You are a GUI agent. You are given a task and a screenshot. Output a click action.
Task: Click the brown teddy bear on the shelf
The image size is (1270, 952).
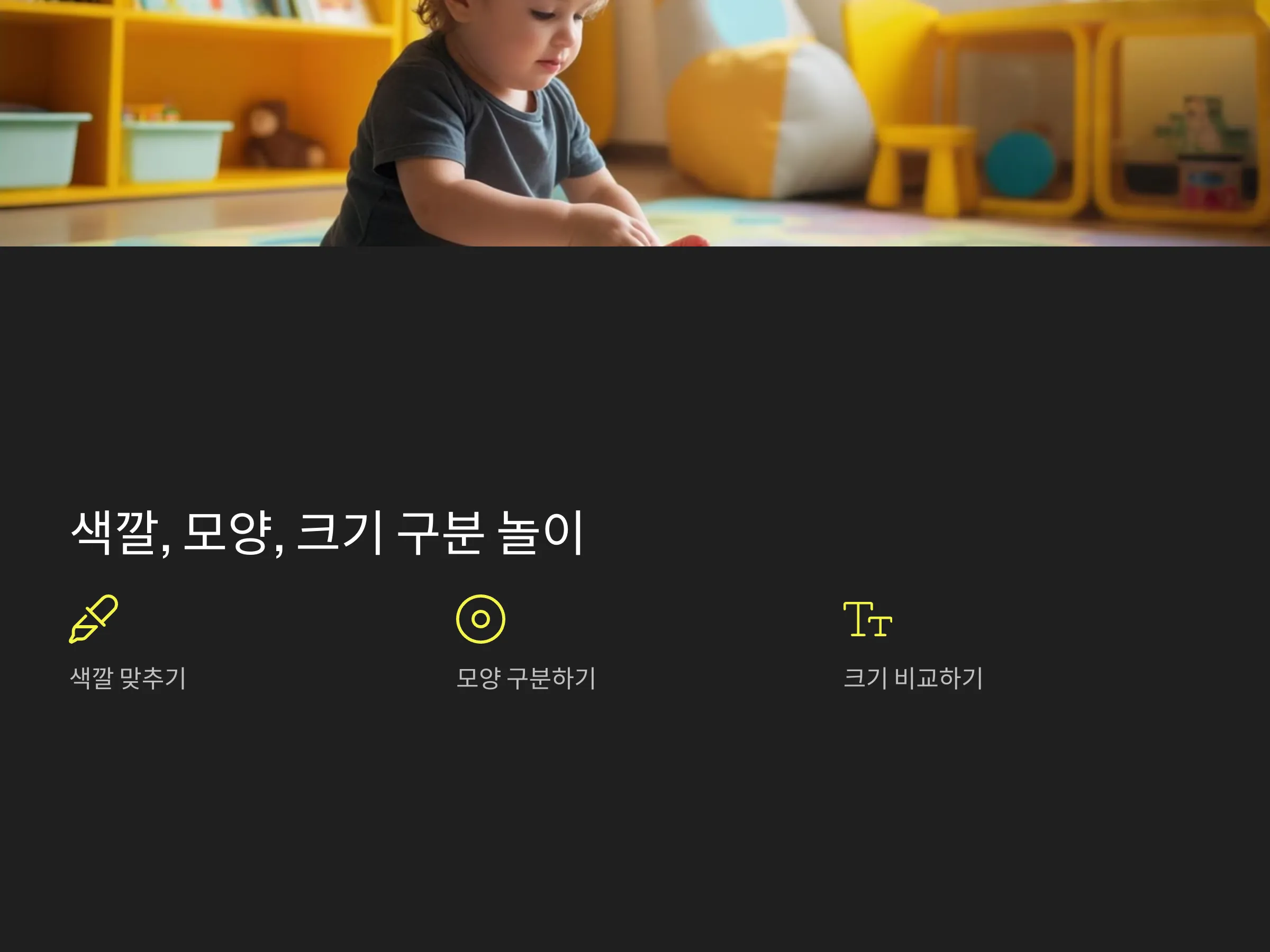283,135
